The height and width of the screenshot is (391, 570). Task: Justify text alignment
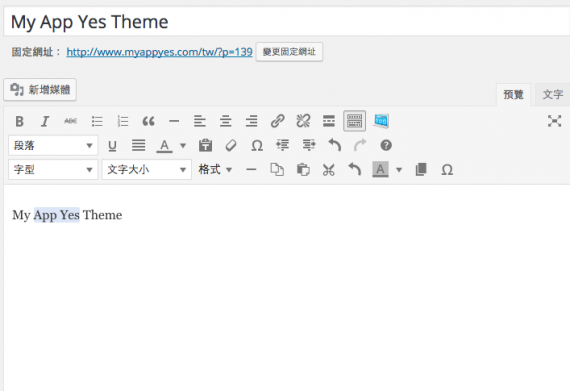point(139,145)
